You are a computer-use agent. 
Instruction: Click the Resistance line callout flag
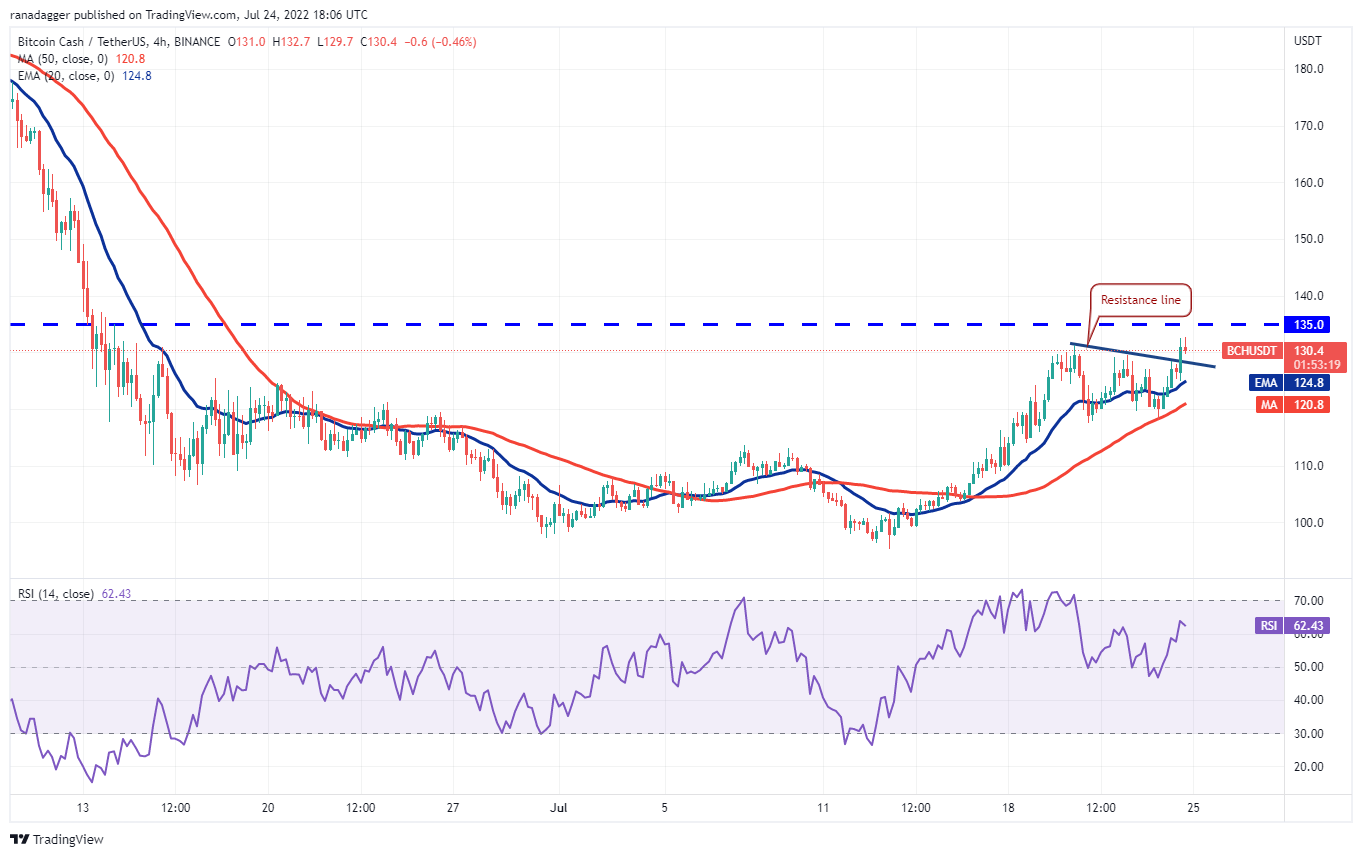1140,300
